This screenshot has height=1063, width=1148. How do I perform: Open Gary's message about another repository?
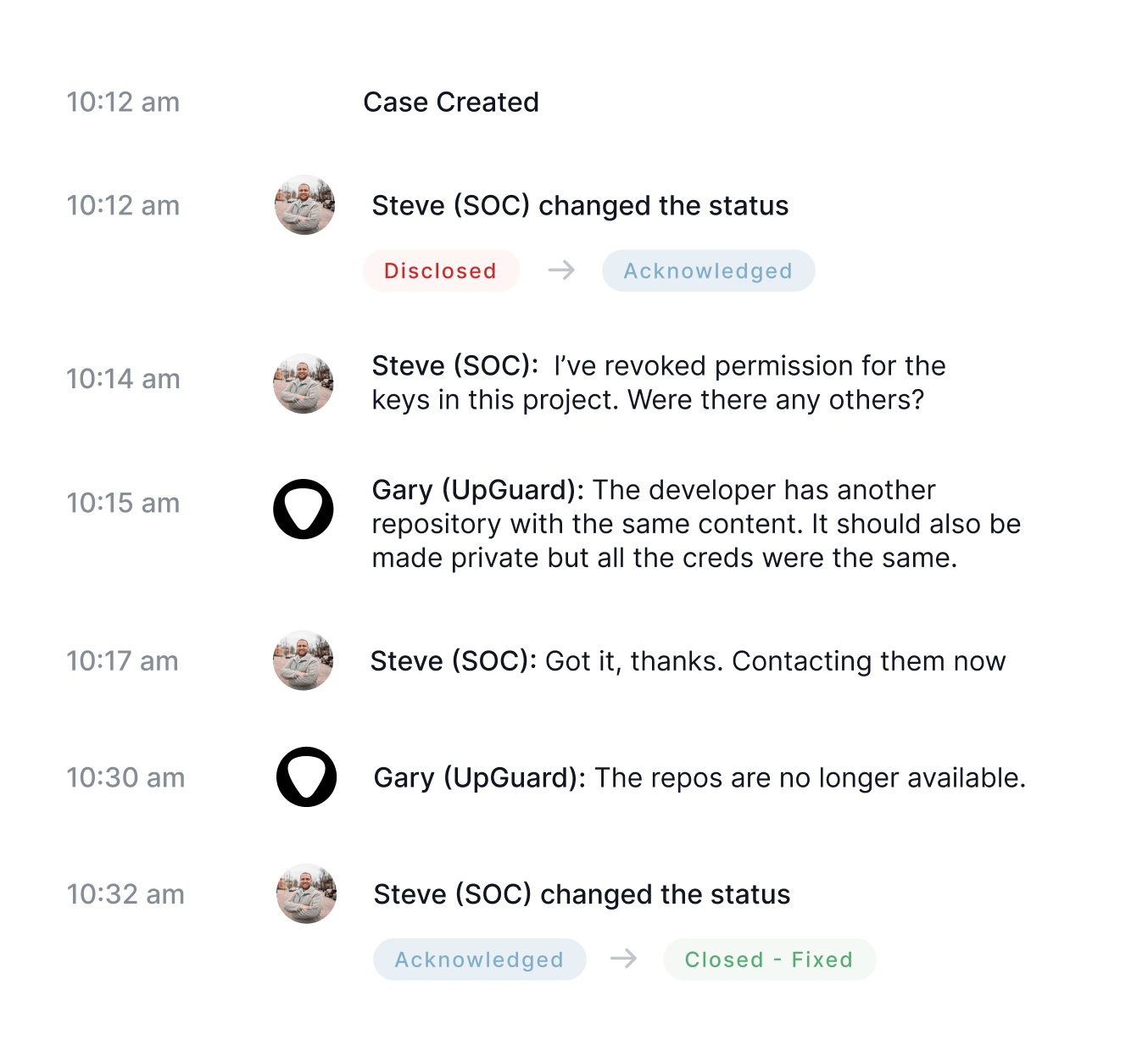coord(696,524)
